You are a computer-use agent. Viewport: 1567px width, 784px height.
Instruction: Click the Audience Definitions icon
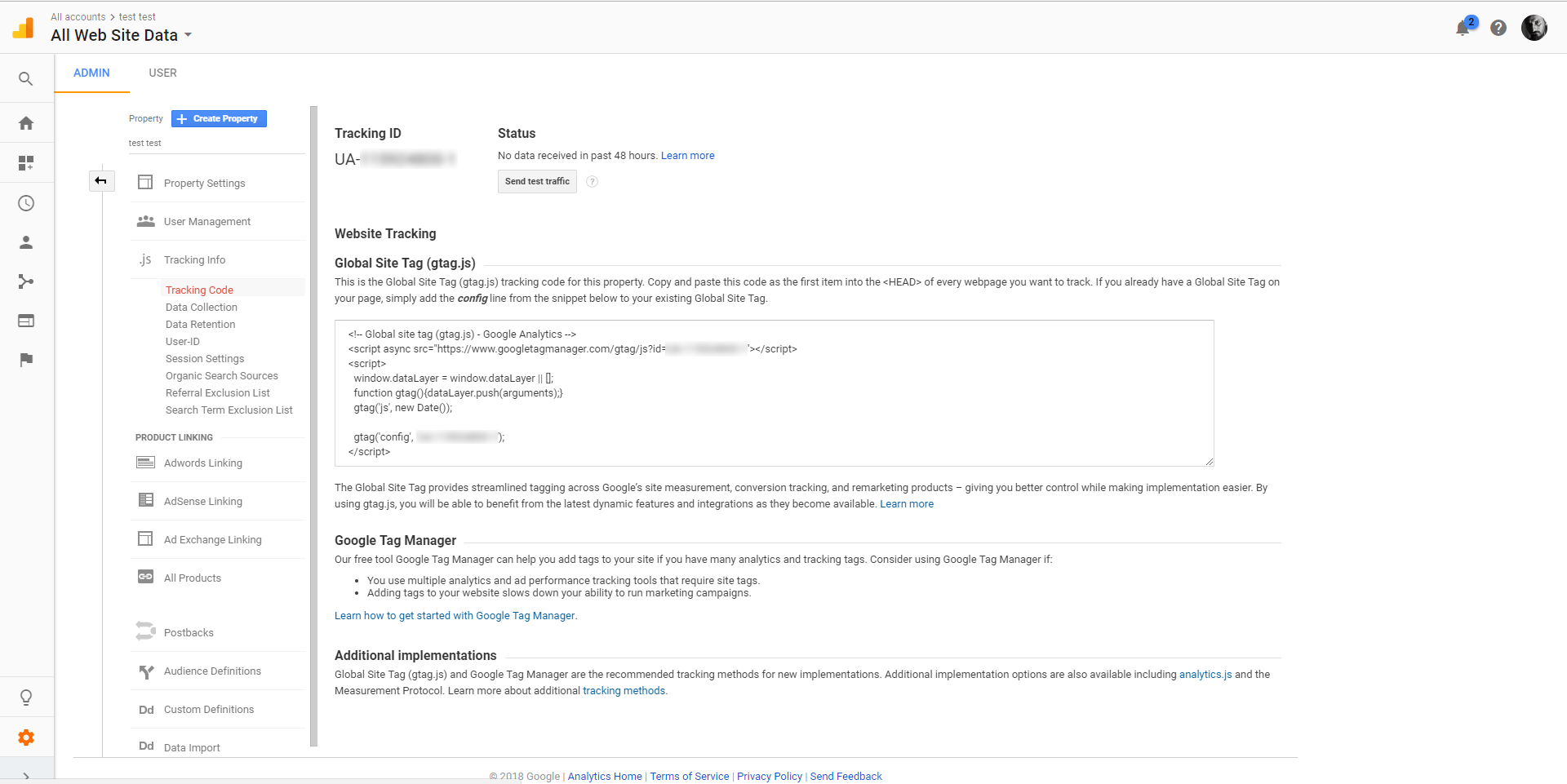(x=146, y=671)
